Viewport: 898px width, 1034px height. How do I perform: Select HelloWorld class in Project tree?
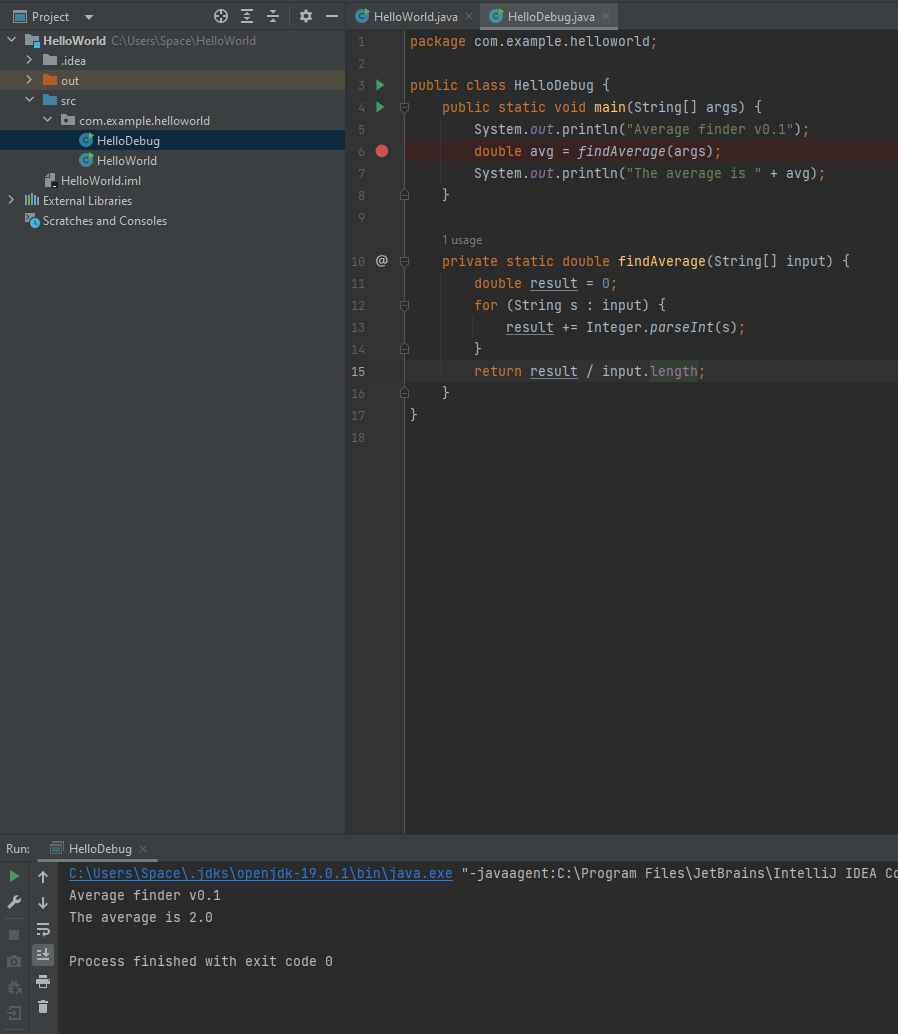point(125,160)
